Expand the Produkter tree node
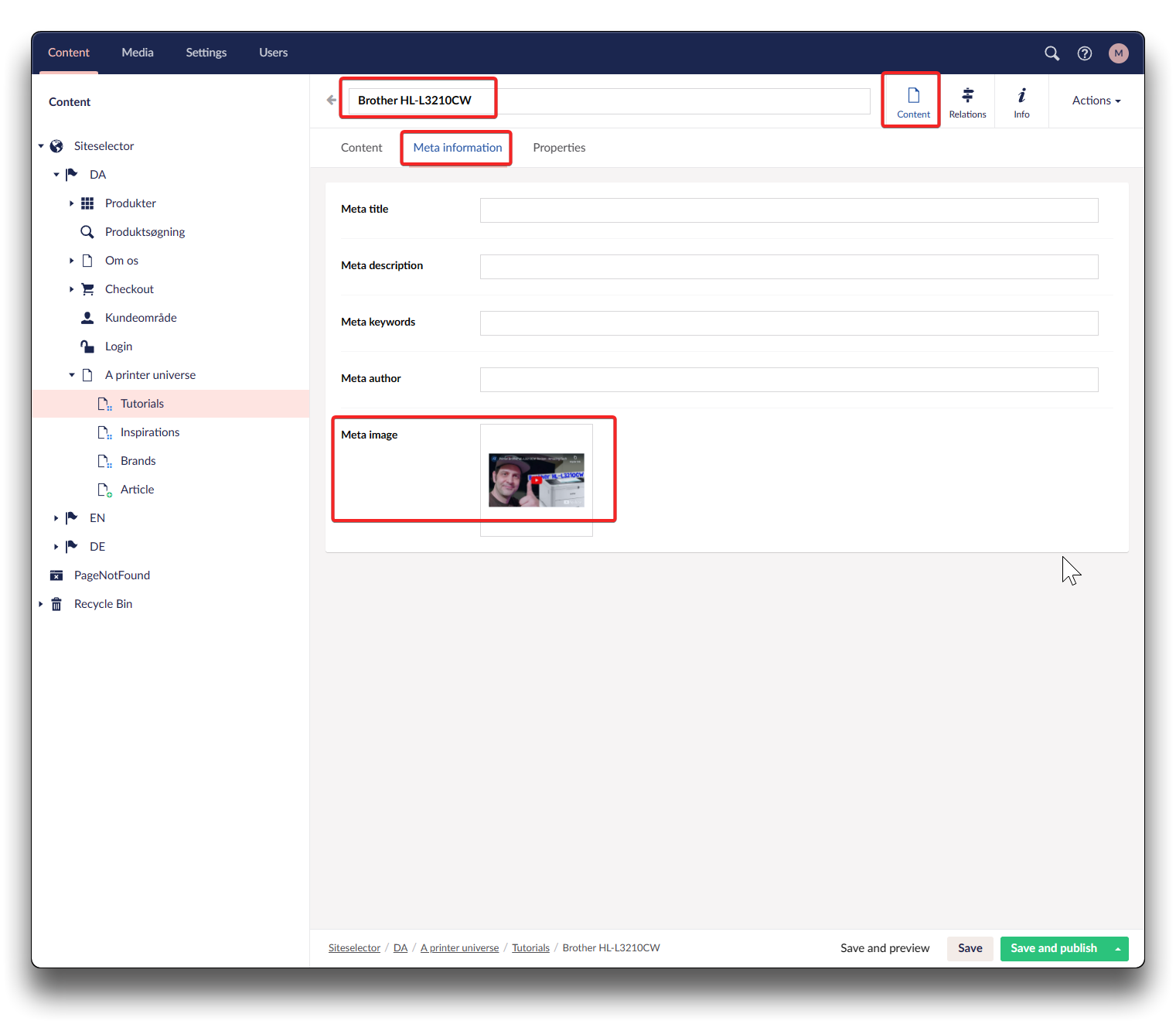This screenshot has width=1176, height=1024. [x=72, y=203]
